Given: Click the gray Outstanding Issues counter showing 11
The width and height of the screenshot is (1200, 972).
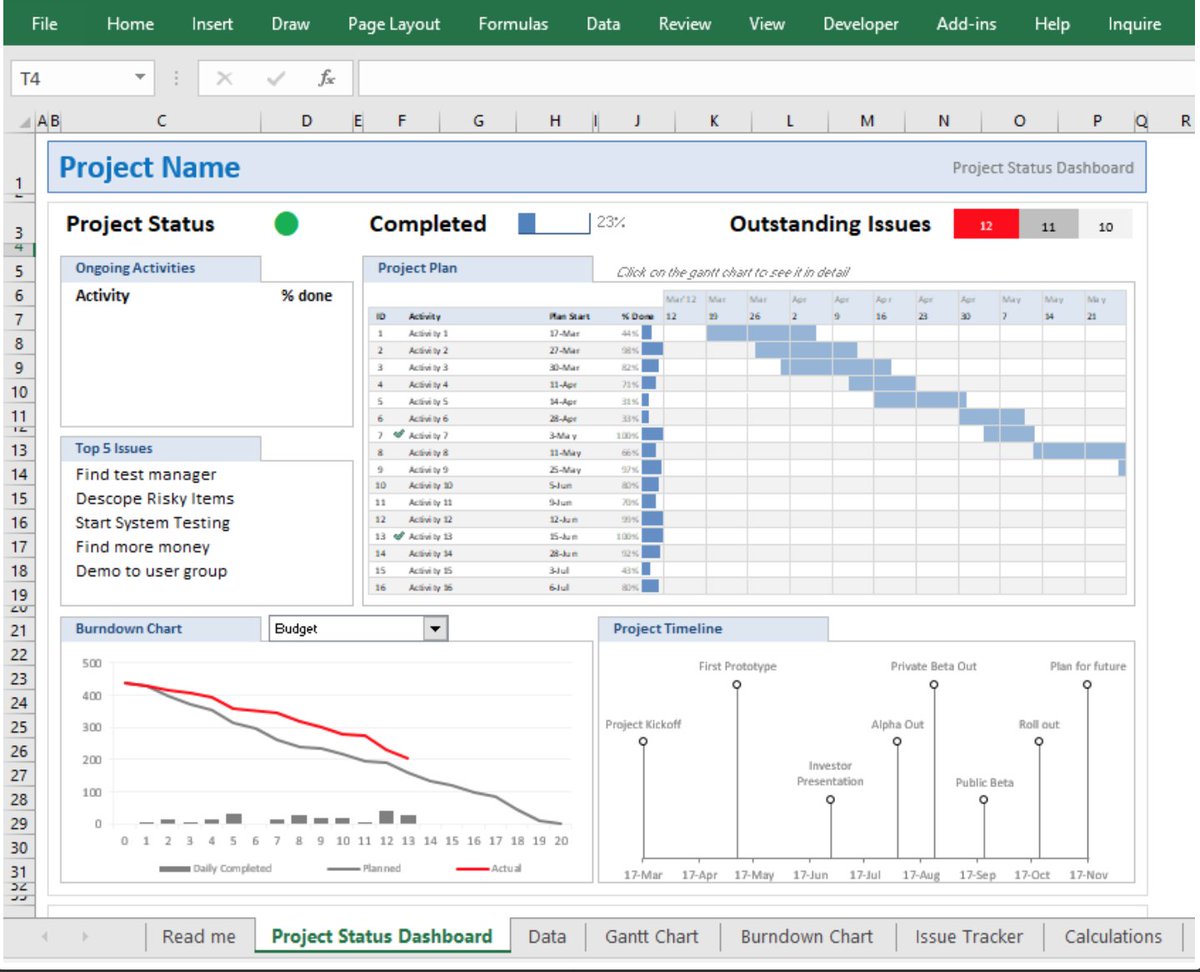Looking at the screenshot, I should pyautogui.click(x=1048, y=224).
